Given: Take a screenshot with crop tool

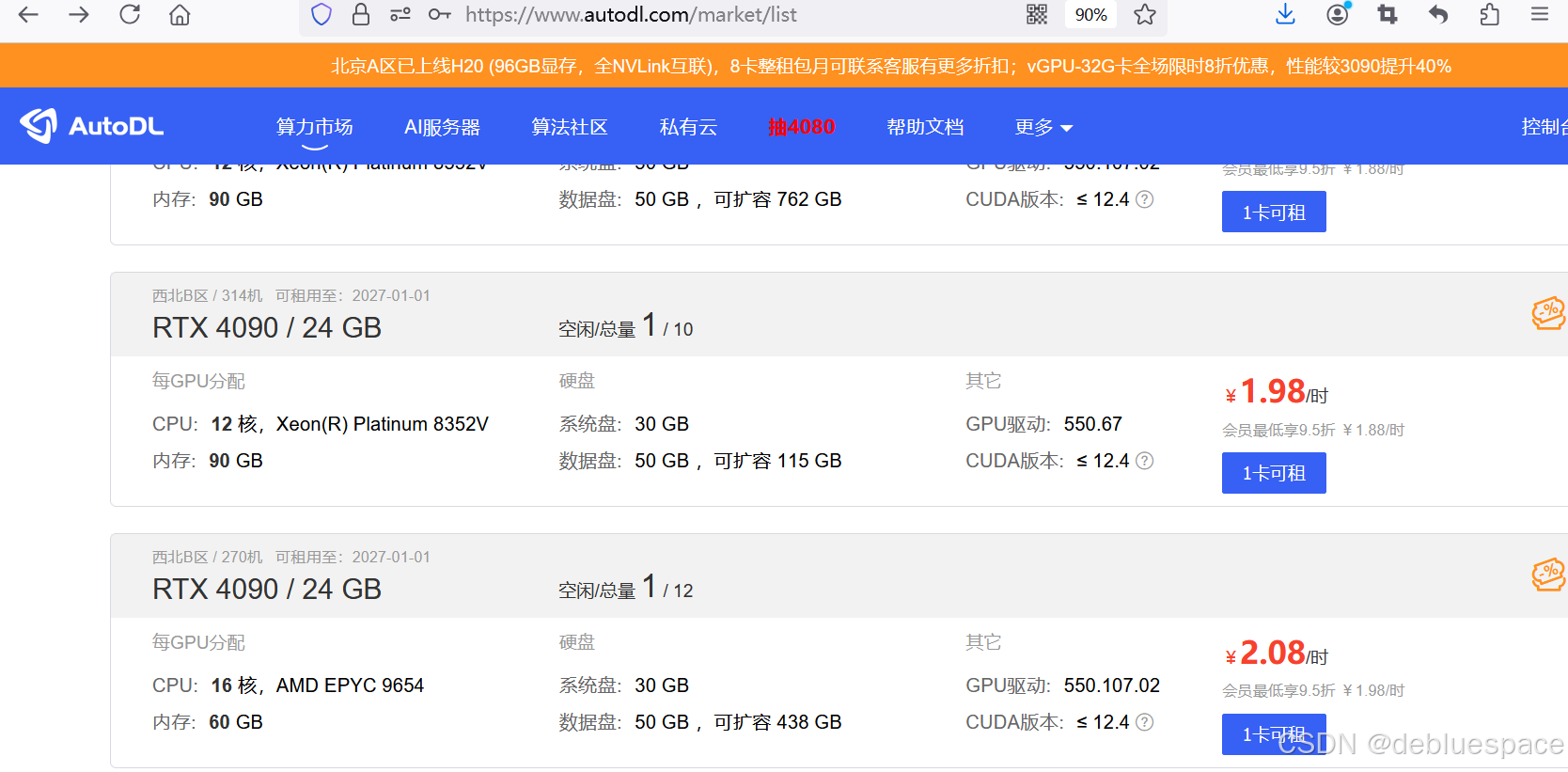Looking at the screenshot, I should click(x=1388, y=14).
